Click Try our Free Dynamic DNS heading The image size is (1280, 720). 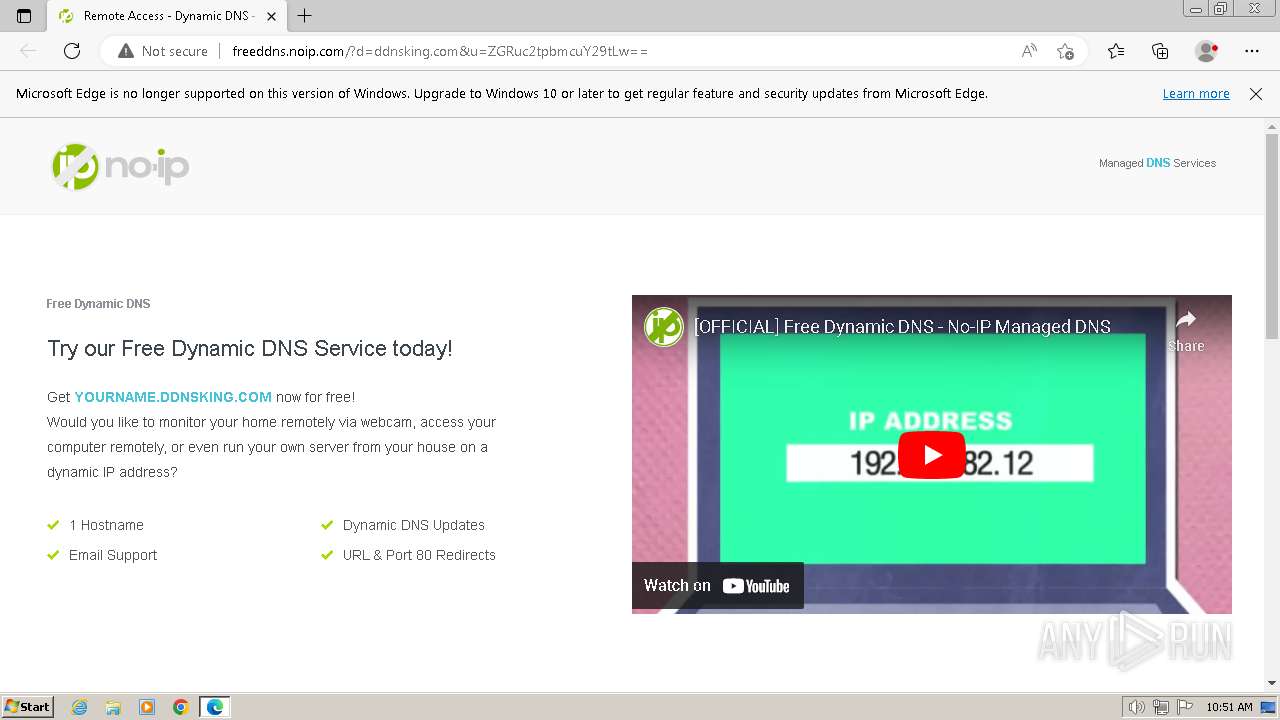[x=250, y=349]
